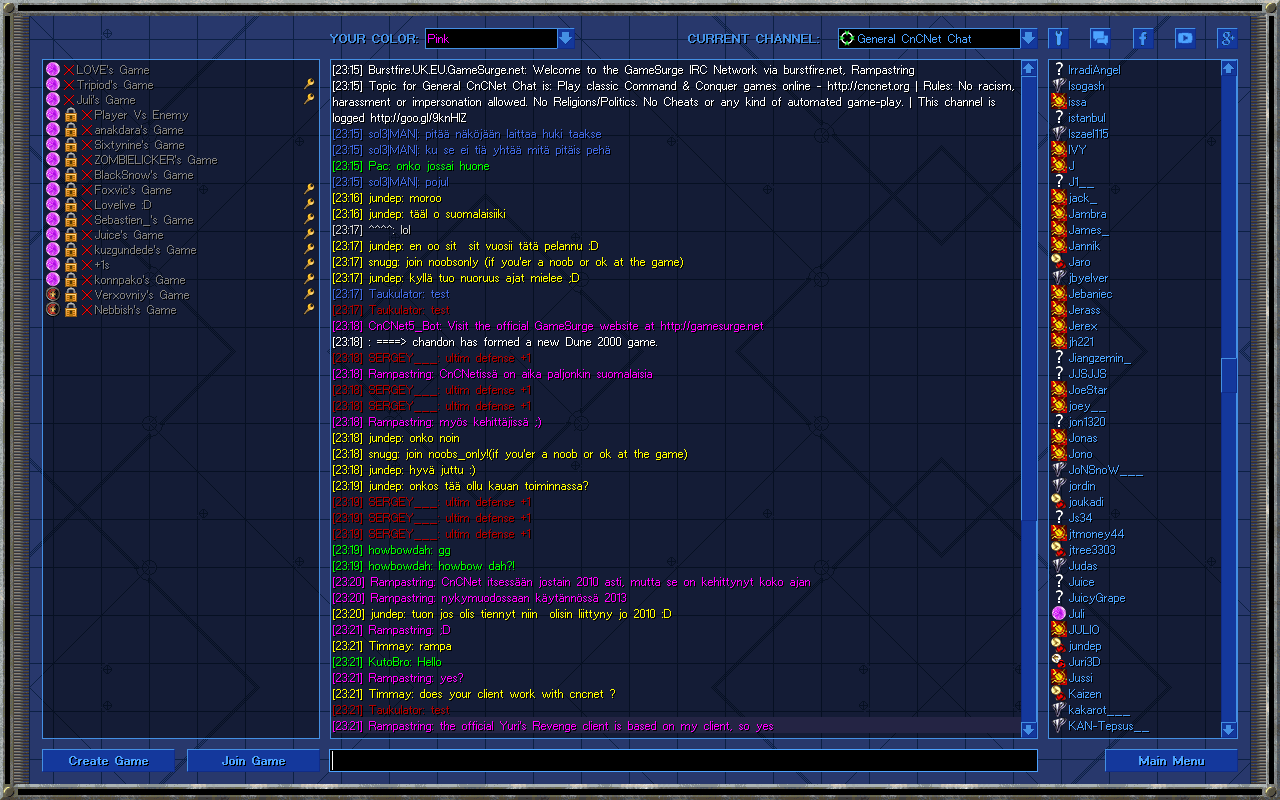Click the chat scrollbar down arrow
This screenshot has width=1280, height=800.
coord(1029,730)
